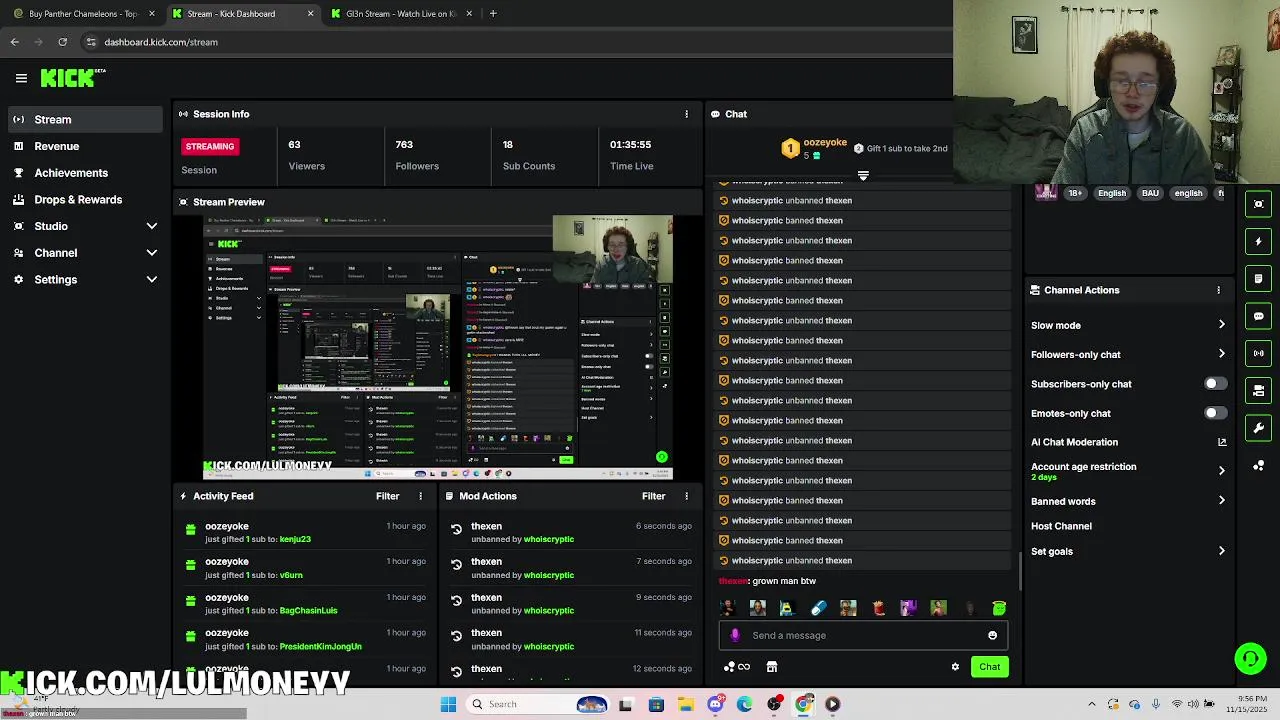This screenshot has height=720, width=1280.
Task: Reload the dashboard page
Action: point(62,42)
